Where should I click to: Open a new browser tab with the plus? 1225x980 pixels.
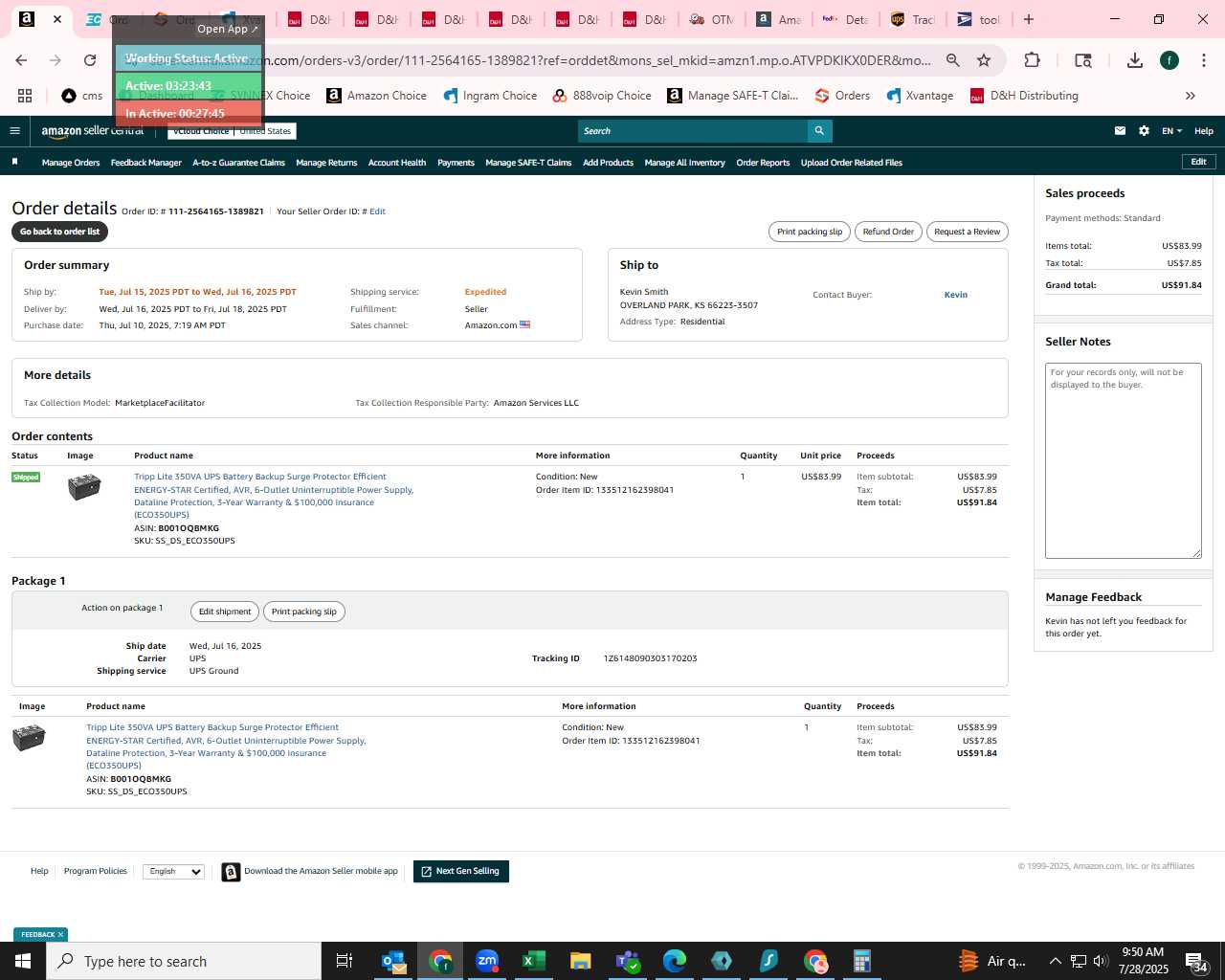[1029, 19]
